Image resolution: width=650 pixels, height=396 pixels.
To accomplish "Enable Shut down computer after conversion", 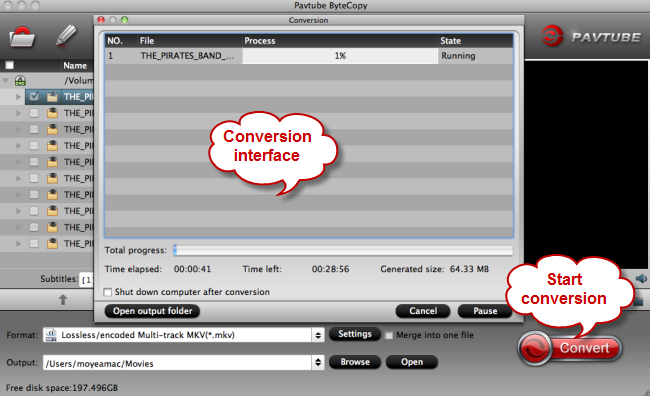I will (x=108, y=292).
